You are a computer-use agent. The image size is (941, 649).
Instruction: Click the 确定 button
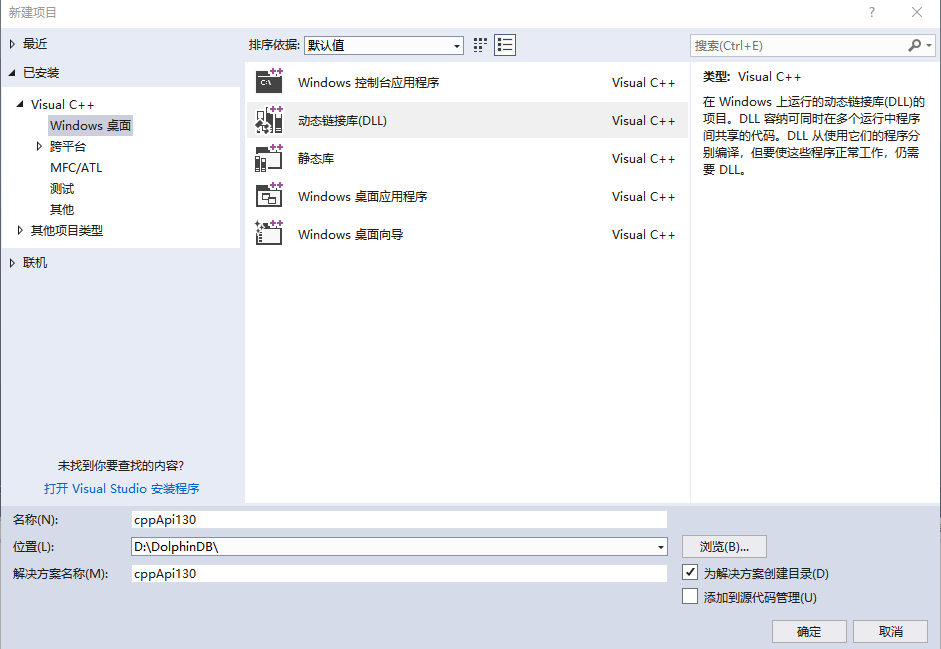coord(808,631)
